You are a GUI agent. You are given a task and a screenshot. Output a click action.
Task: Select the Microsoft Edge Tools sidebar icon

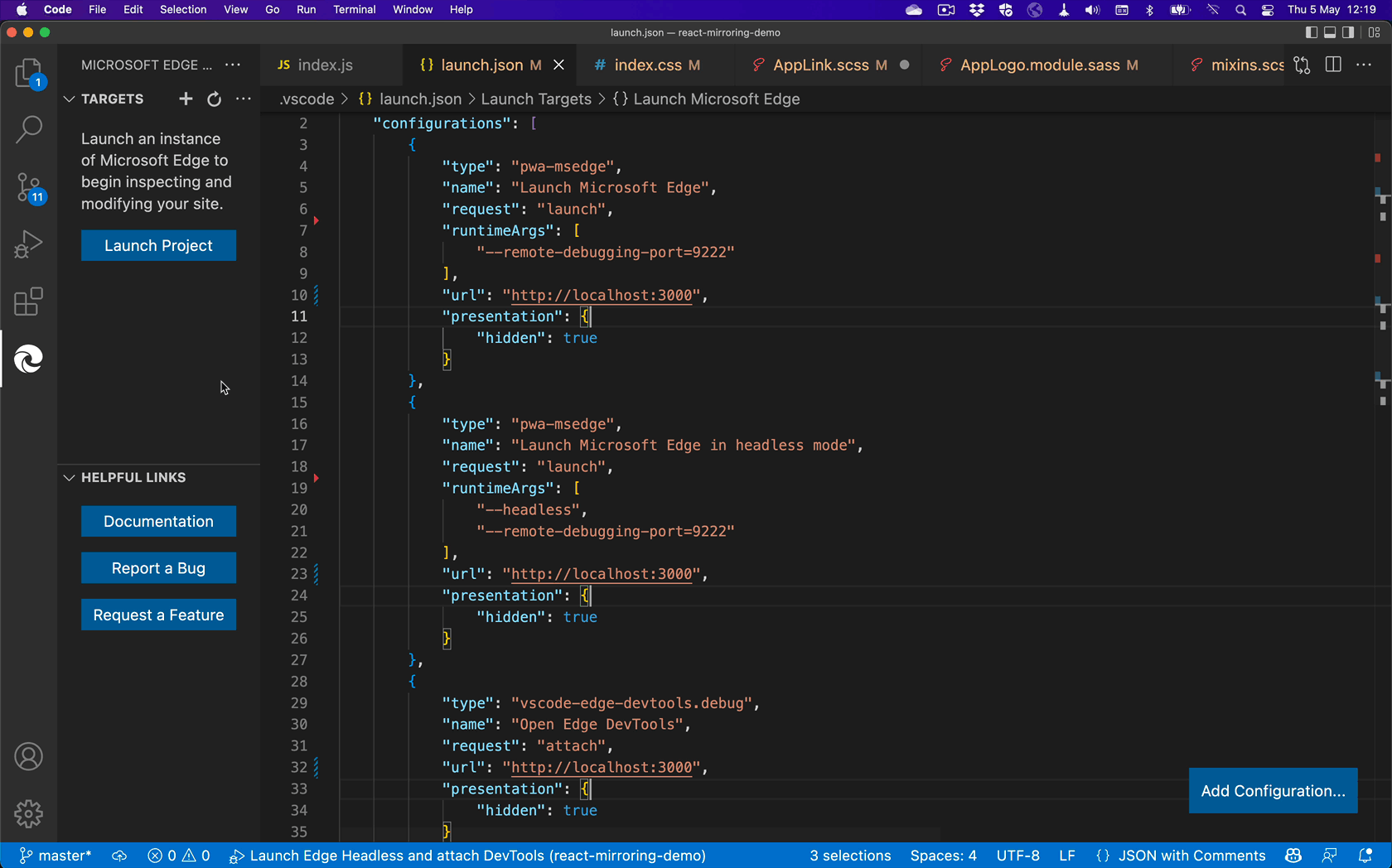click(28, 359)
